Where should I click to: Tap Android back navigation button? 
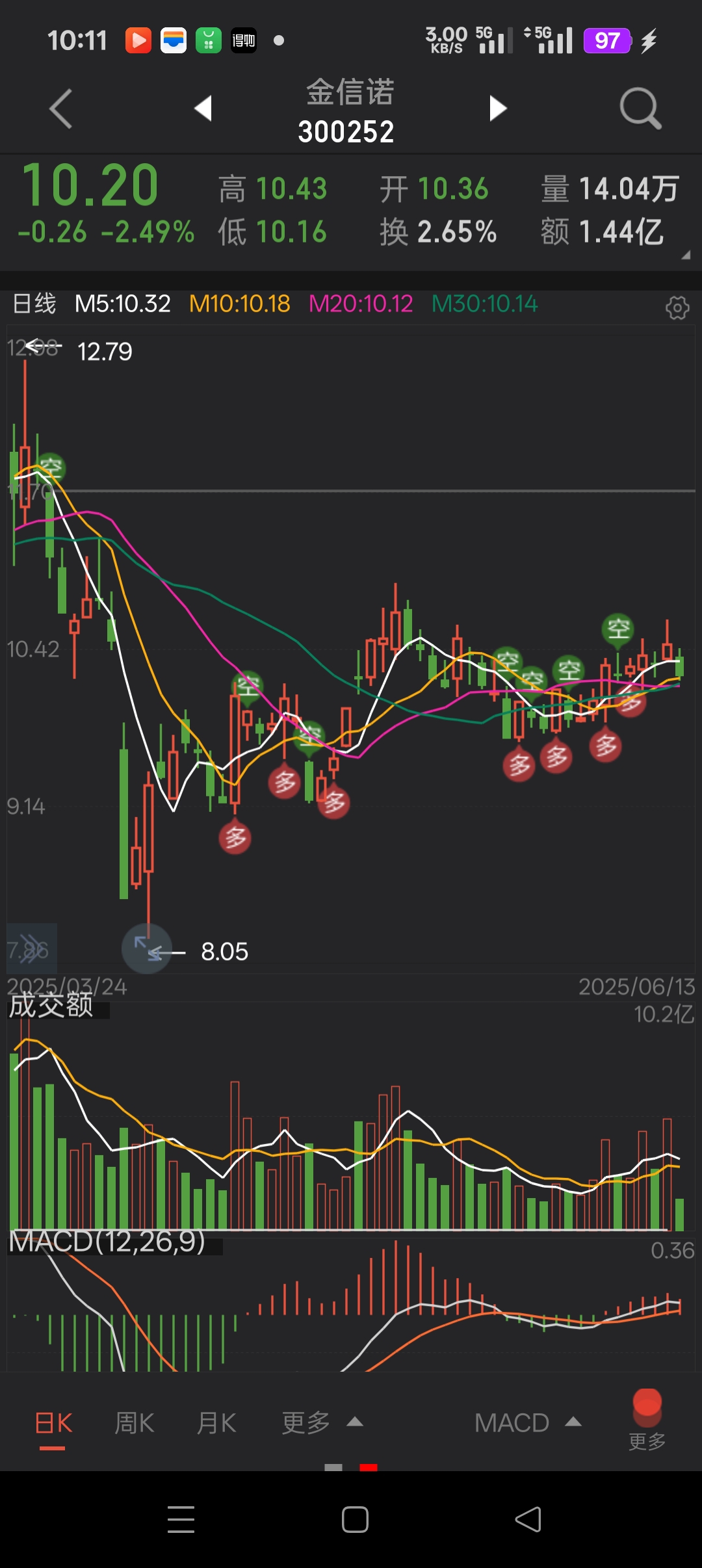528,1519
